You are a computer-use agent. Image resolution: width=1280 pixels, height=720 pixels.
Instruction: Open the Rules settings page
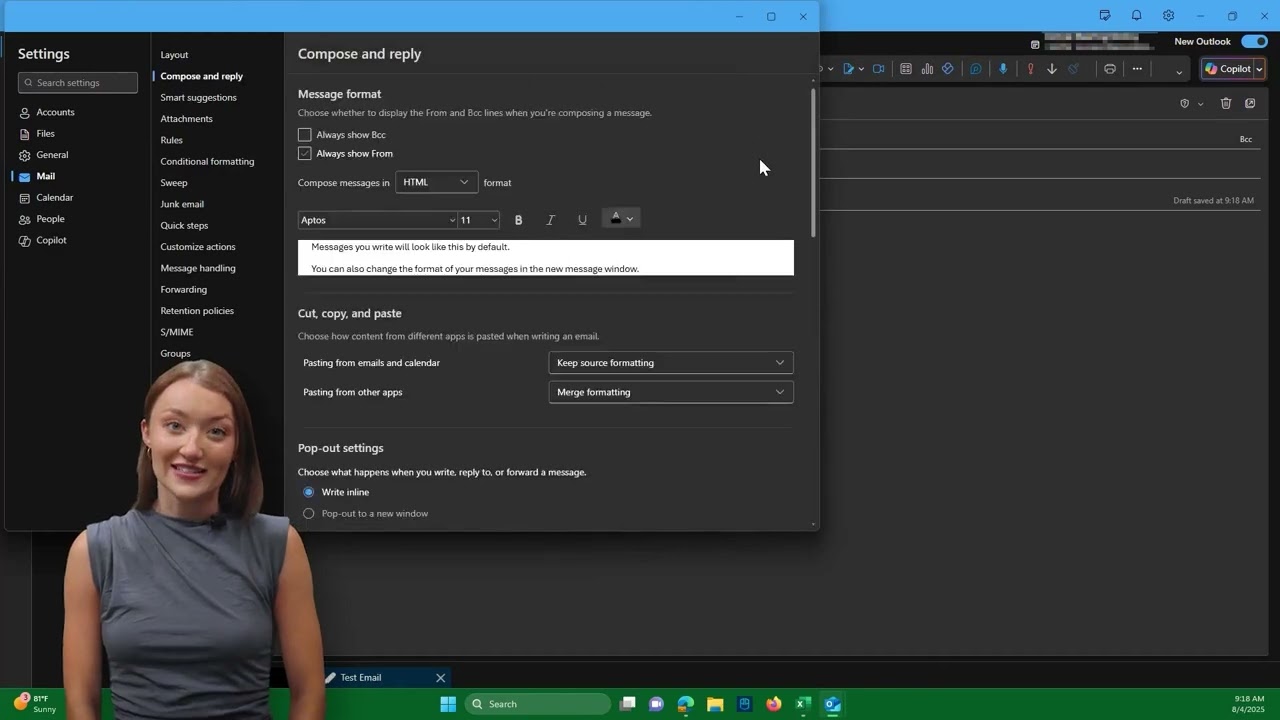coord(171,140)
